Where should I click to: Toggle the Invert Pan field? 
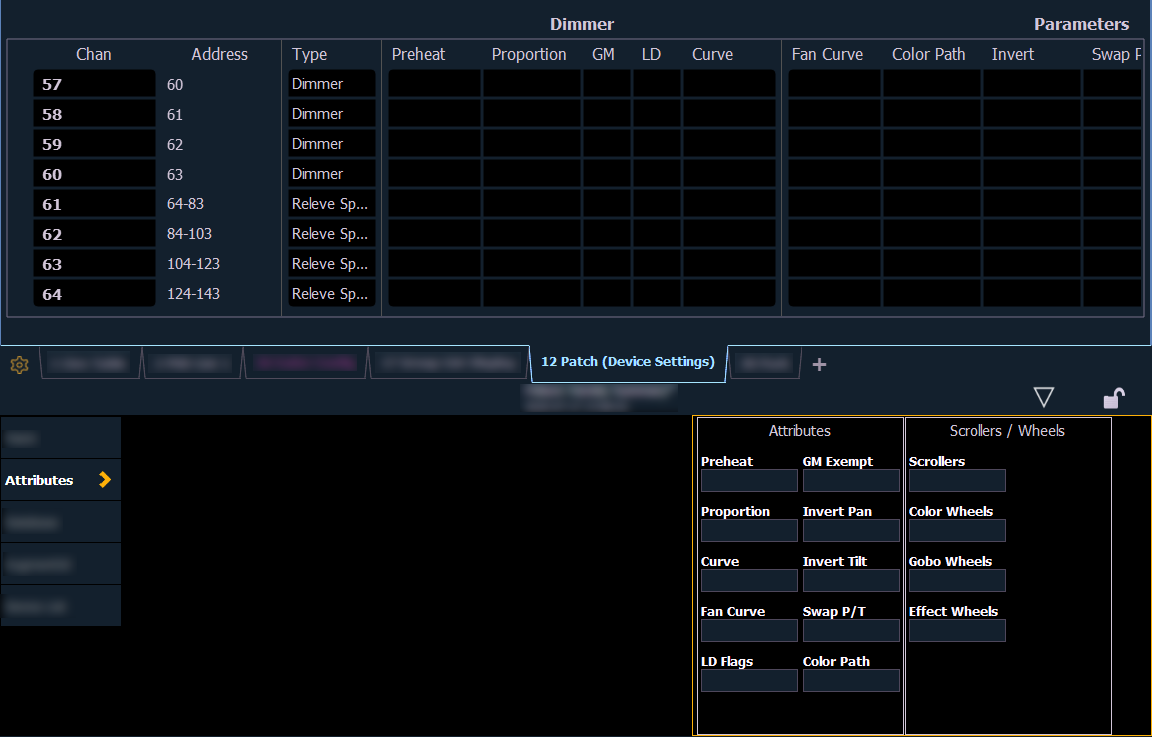pos(851,531)
